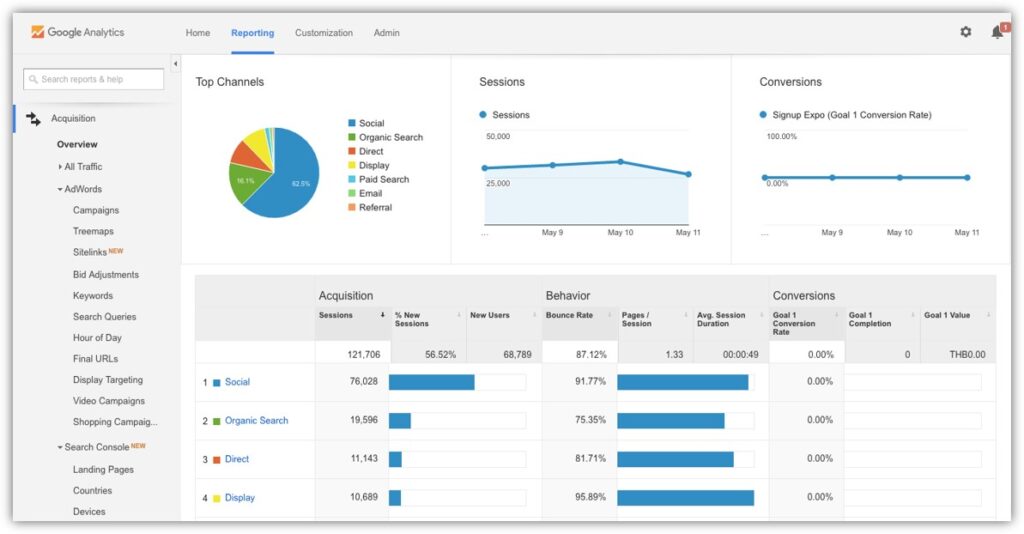Open the Home tab

pos(198,33)
